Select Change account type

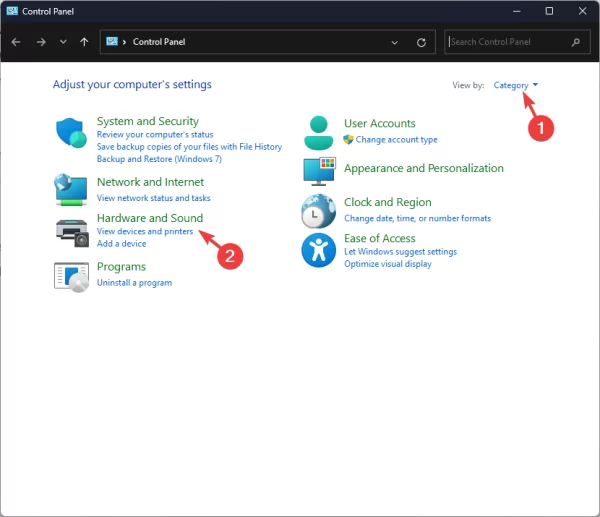(x=396, y=140)
